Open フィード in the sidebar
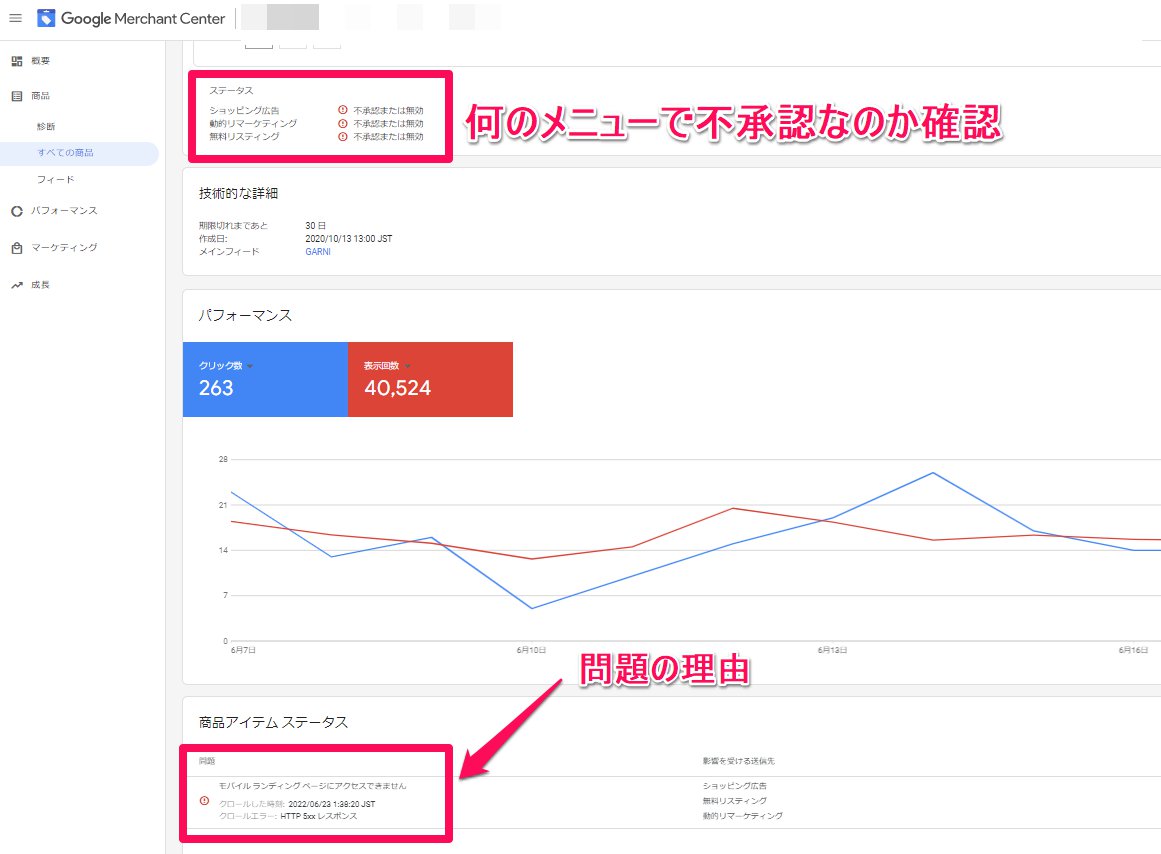The width and height of the screenshot is (1161, 854). (x=56, y=180)
